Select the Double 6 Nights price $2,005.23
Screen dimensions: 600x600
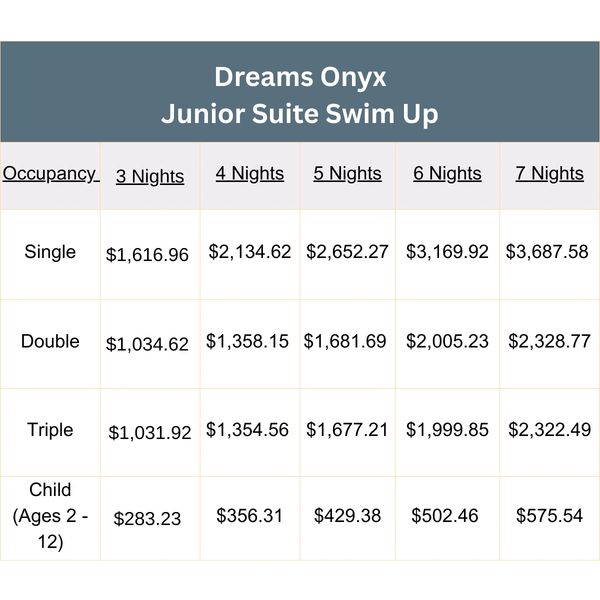447,342
